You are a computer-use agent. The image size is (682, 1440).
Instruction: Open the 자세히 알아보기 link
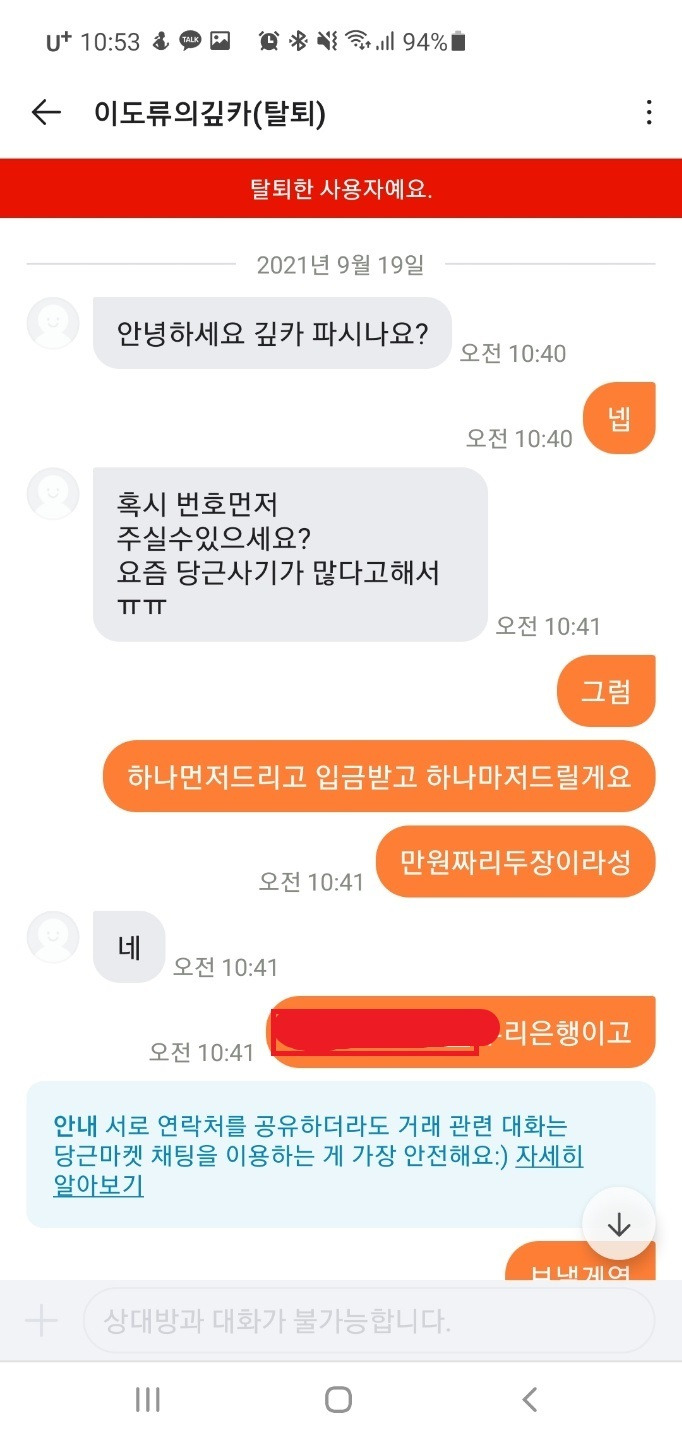coord(318,1172)
